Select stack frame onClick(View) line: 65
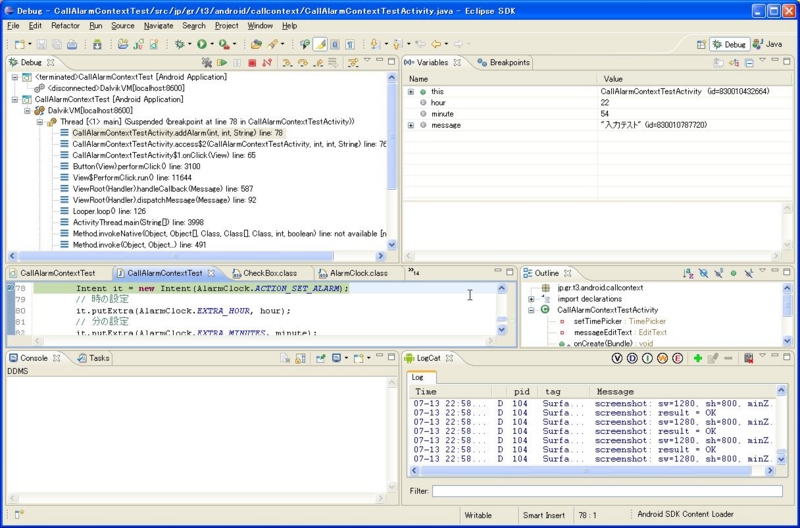This screenshot has width=800, height=528. point(164,155)
